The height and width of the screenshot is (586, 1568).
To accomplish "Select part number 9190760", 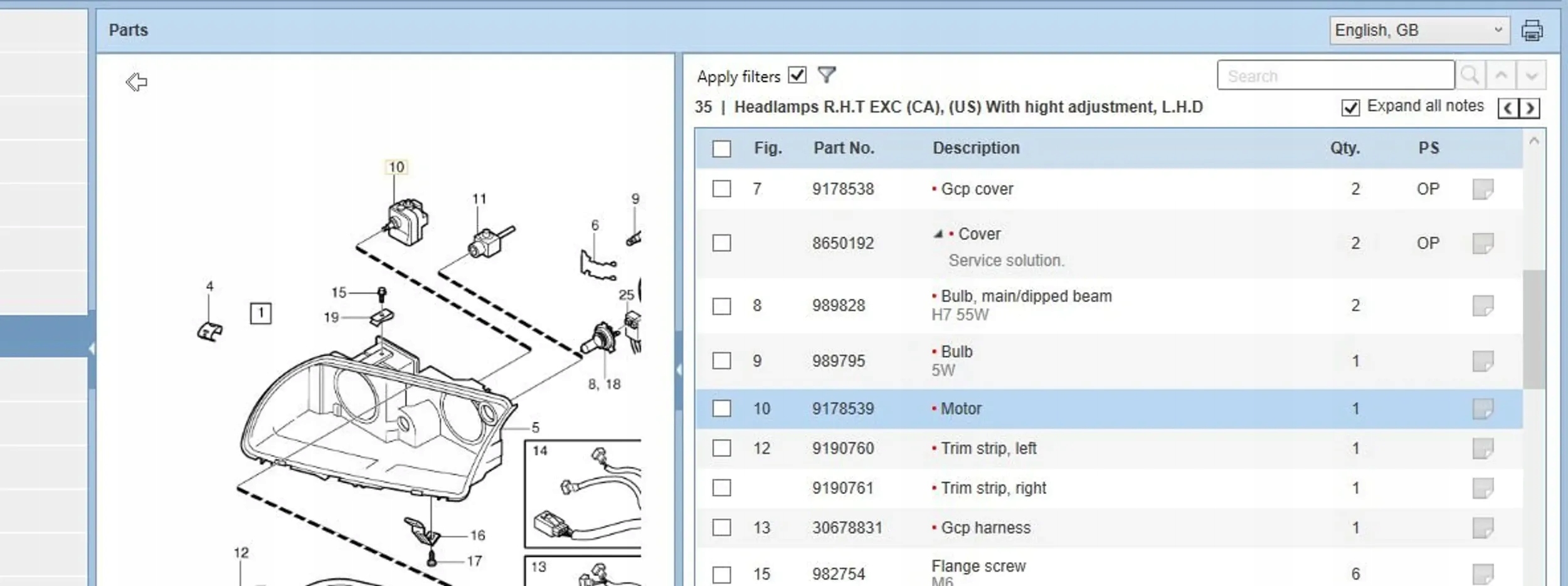I will [x=843, y=448].
